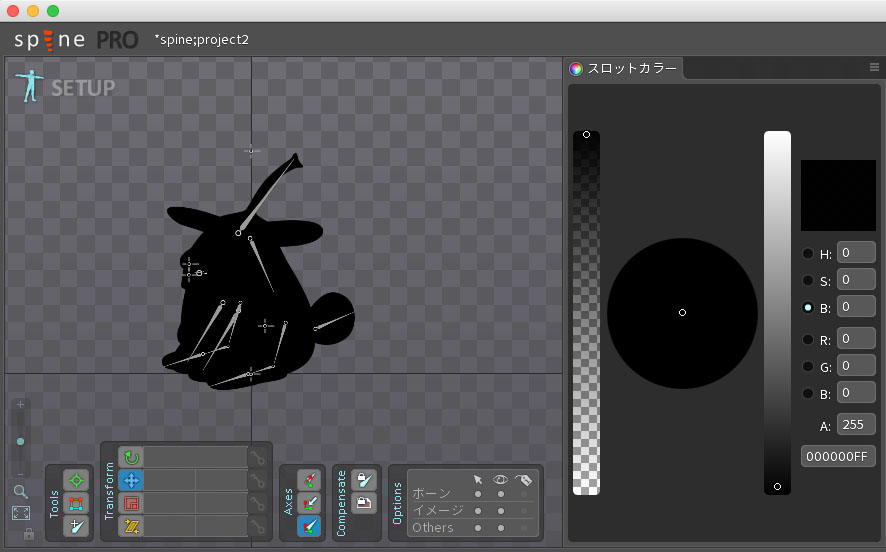
Task: Select the blue B radio button
Action: click(x=808, y=393)
